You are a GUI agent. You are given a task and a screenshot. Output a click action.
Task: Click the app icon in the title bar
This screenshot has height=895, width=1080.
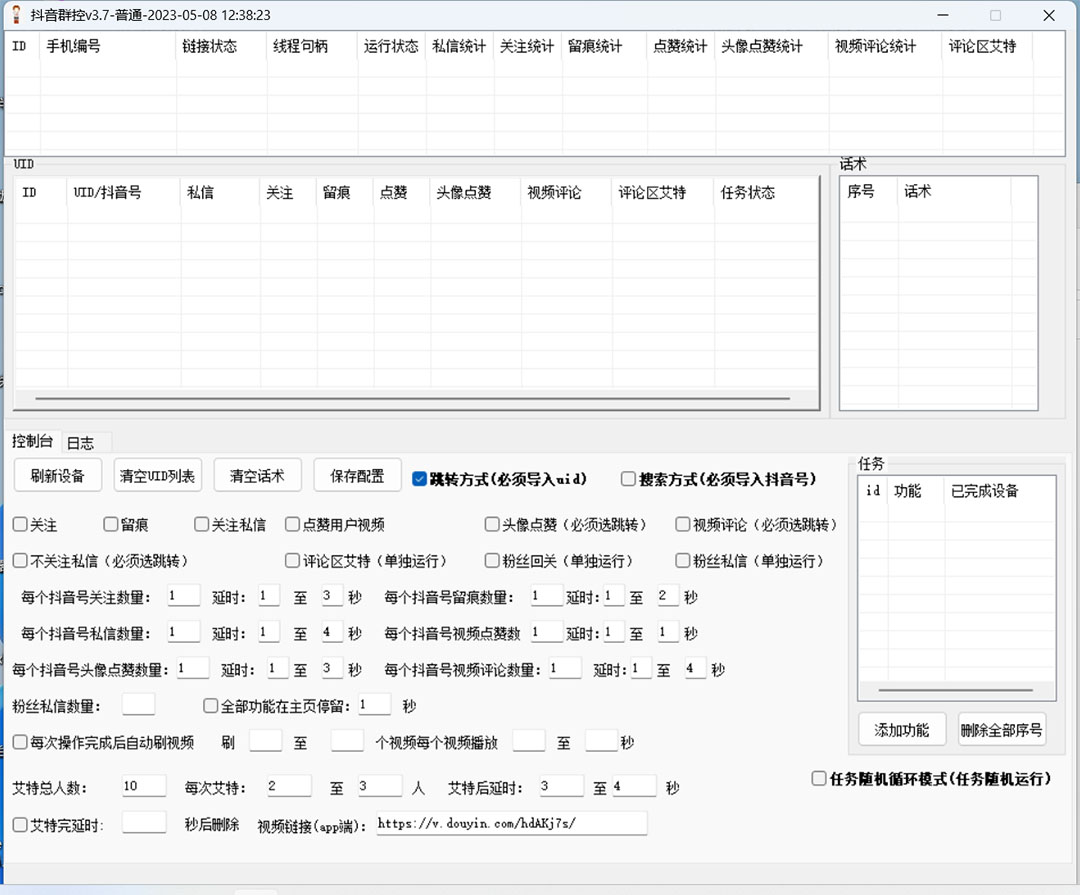[18, 14]
